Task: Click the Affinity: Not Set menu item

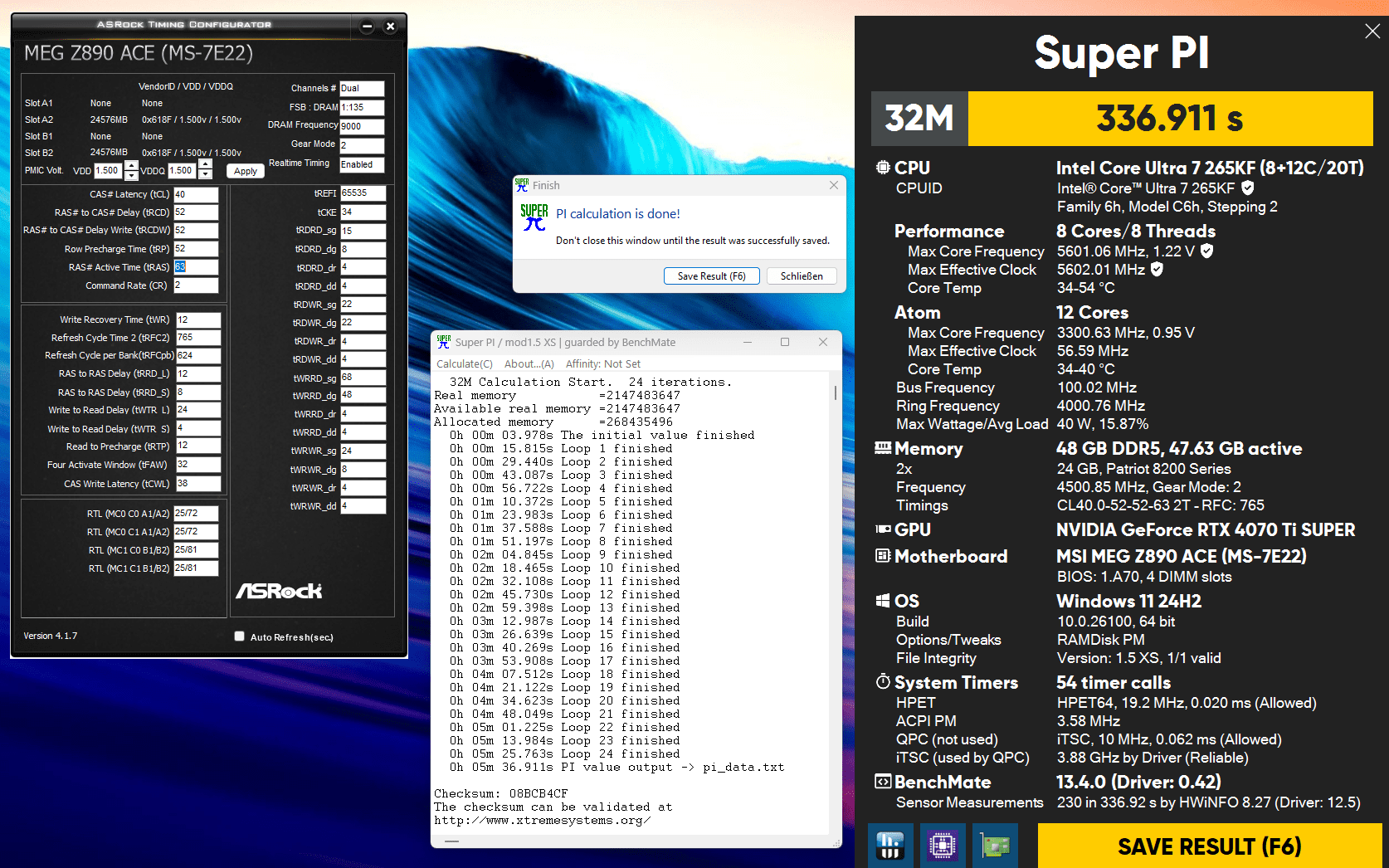Action: [x=603, y=363]
